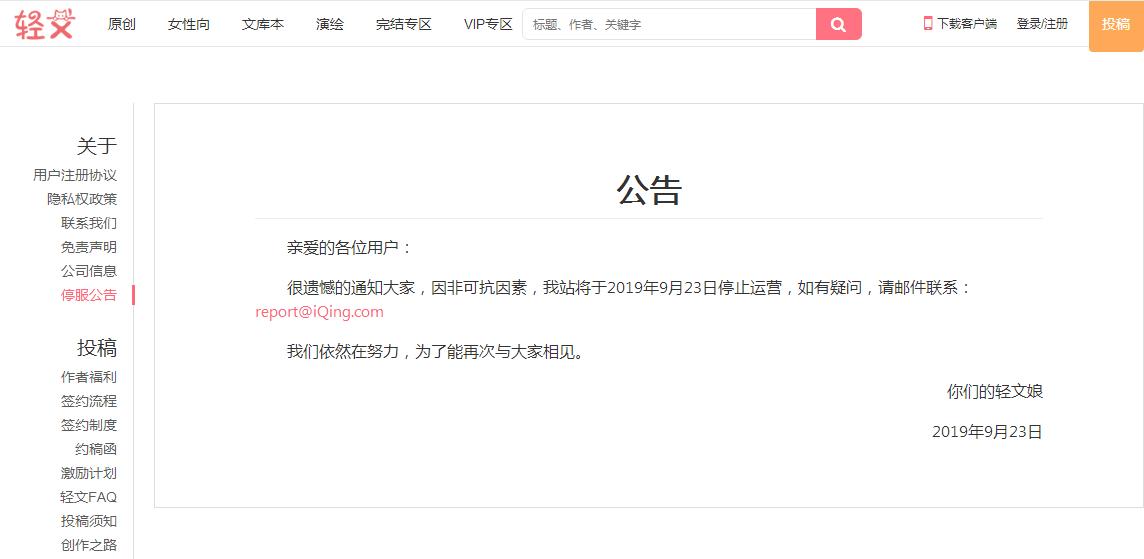This screenshot has width=1144, height=559.
Task: Focus the 标题、作者、关键字 search field
Action: click(x=669, y=24)
